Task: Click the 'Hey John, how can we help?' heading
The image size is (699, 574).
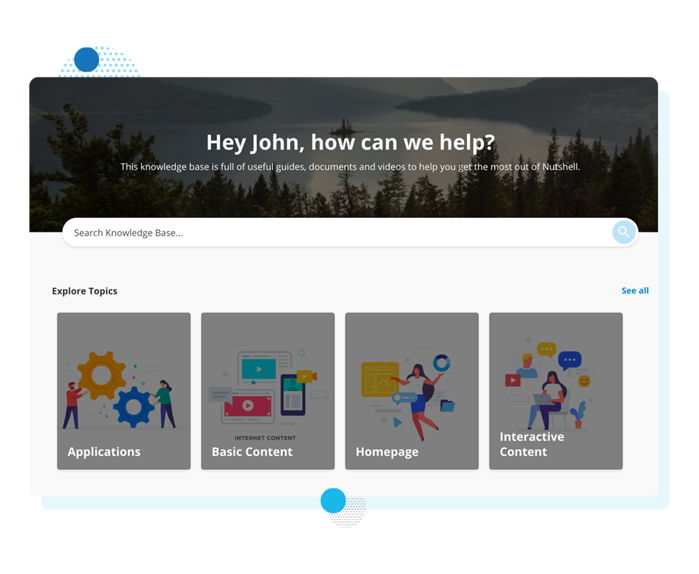Action: coord(350,142)
